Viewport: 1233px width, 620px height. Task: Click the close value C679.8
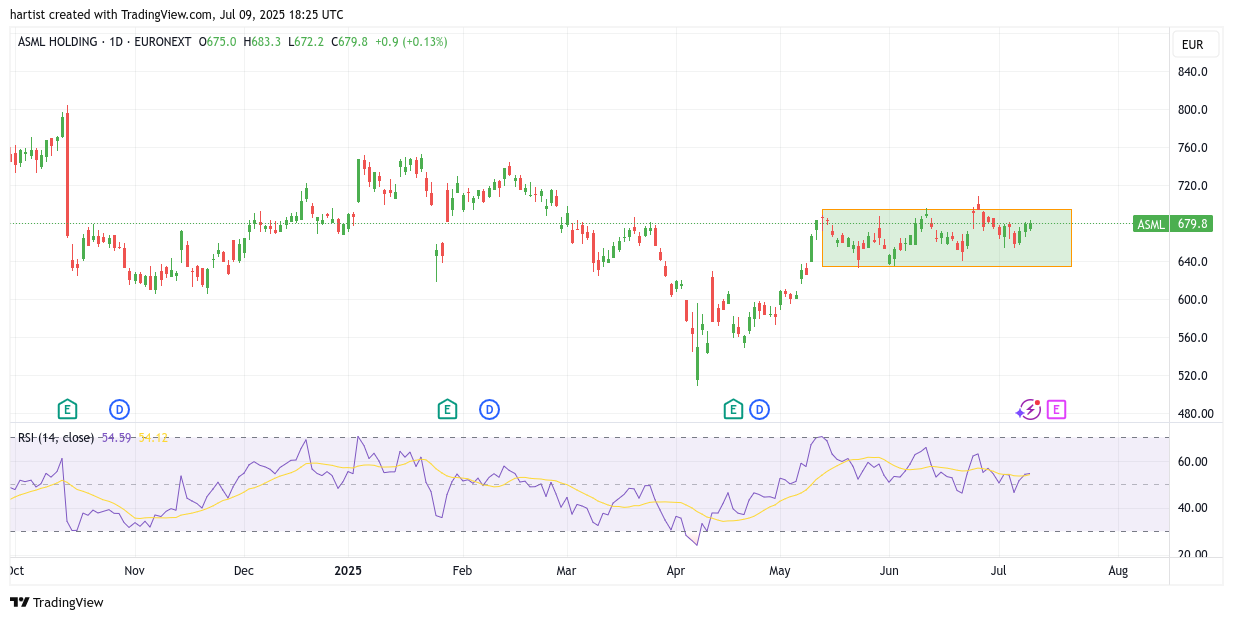[349, 42]
